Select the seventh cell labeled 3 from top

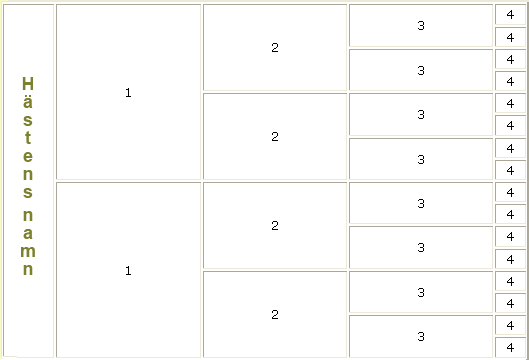click(x=421, y=292)
